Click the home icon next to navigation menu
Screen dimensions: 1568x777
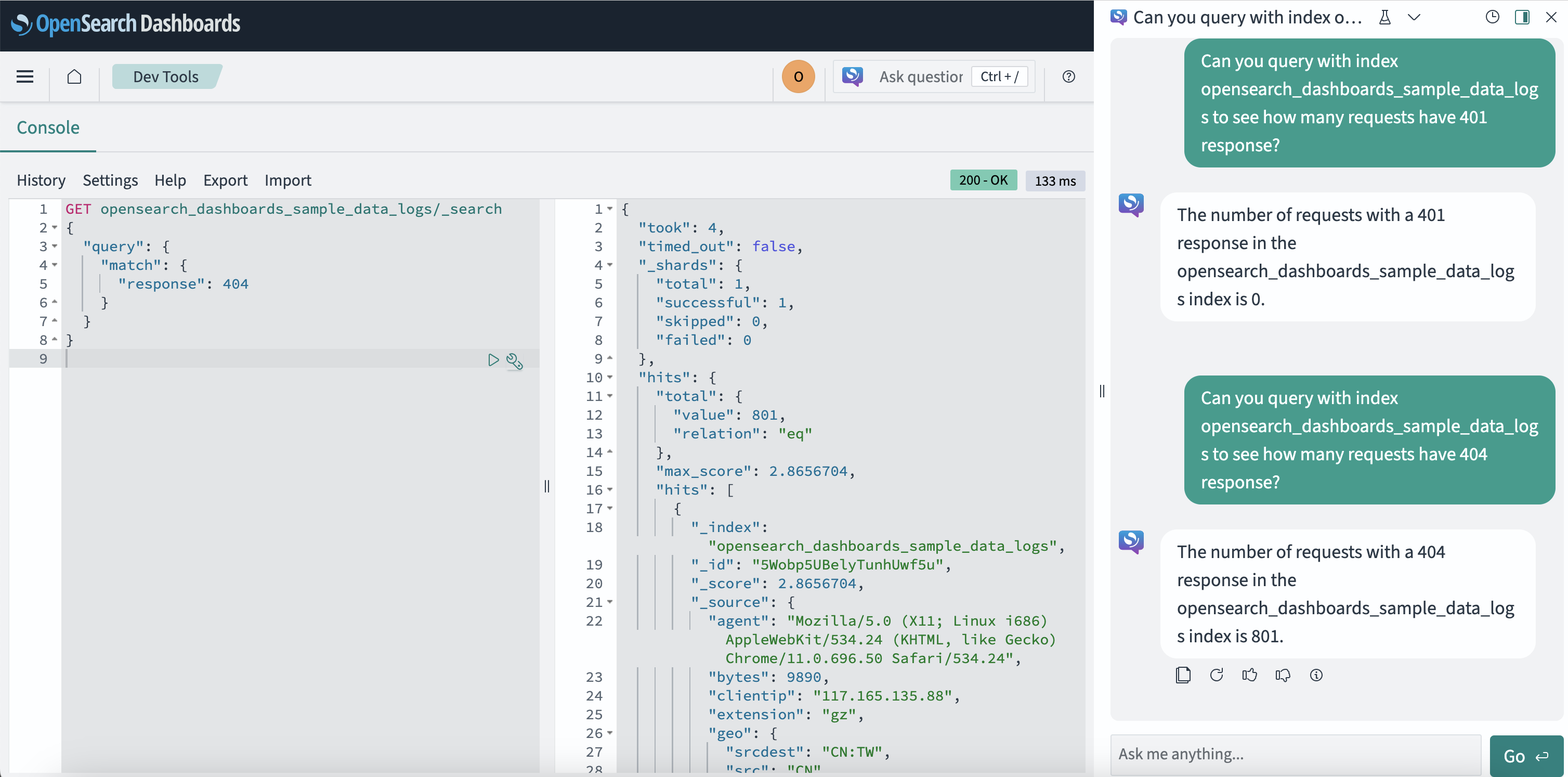tap(74, 76)
